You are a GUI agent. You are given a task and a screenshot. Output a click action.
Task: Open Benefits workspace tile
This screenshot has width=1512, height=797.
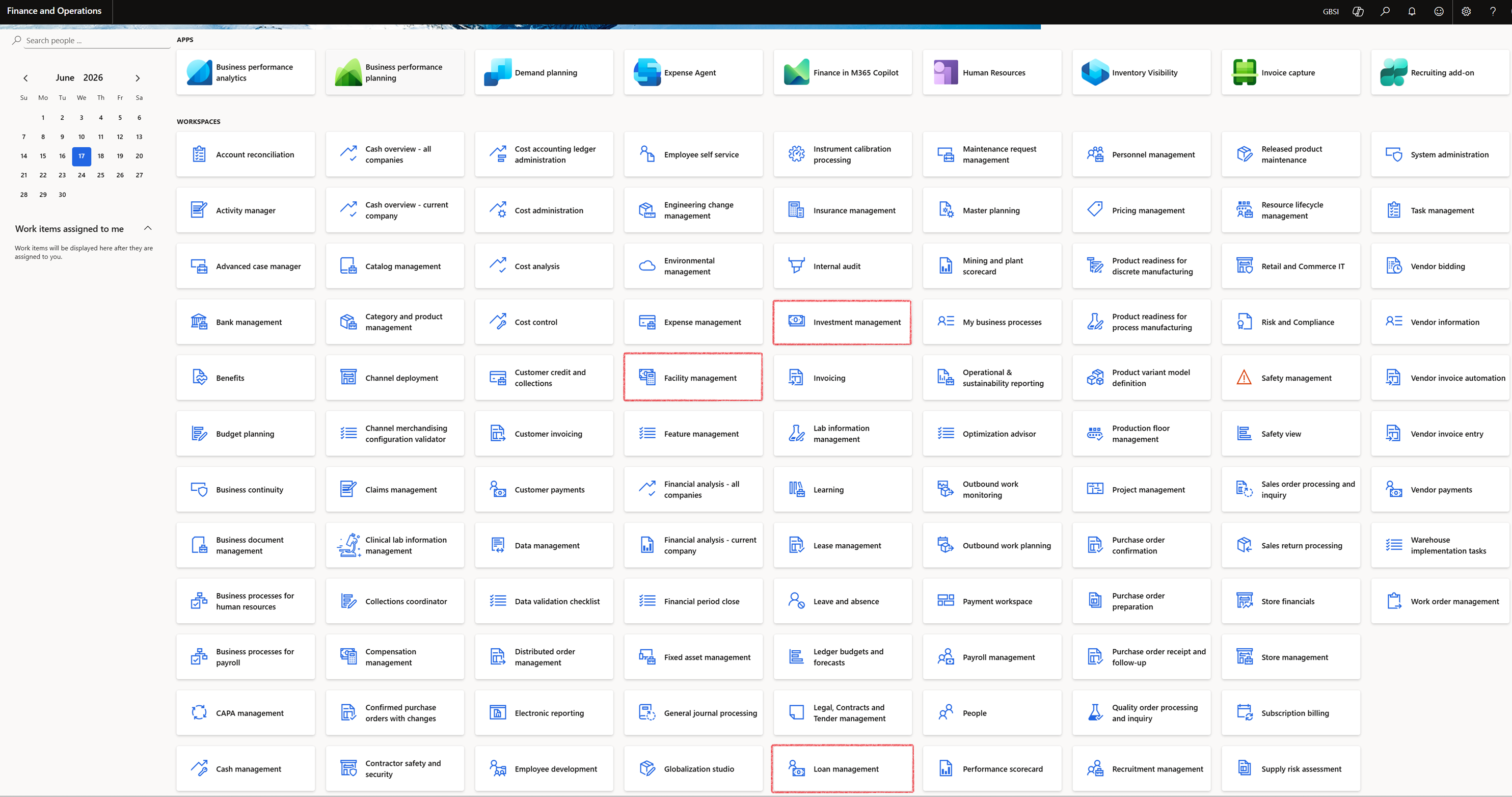tap(246, 378)
